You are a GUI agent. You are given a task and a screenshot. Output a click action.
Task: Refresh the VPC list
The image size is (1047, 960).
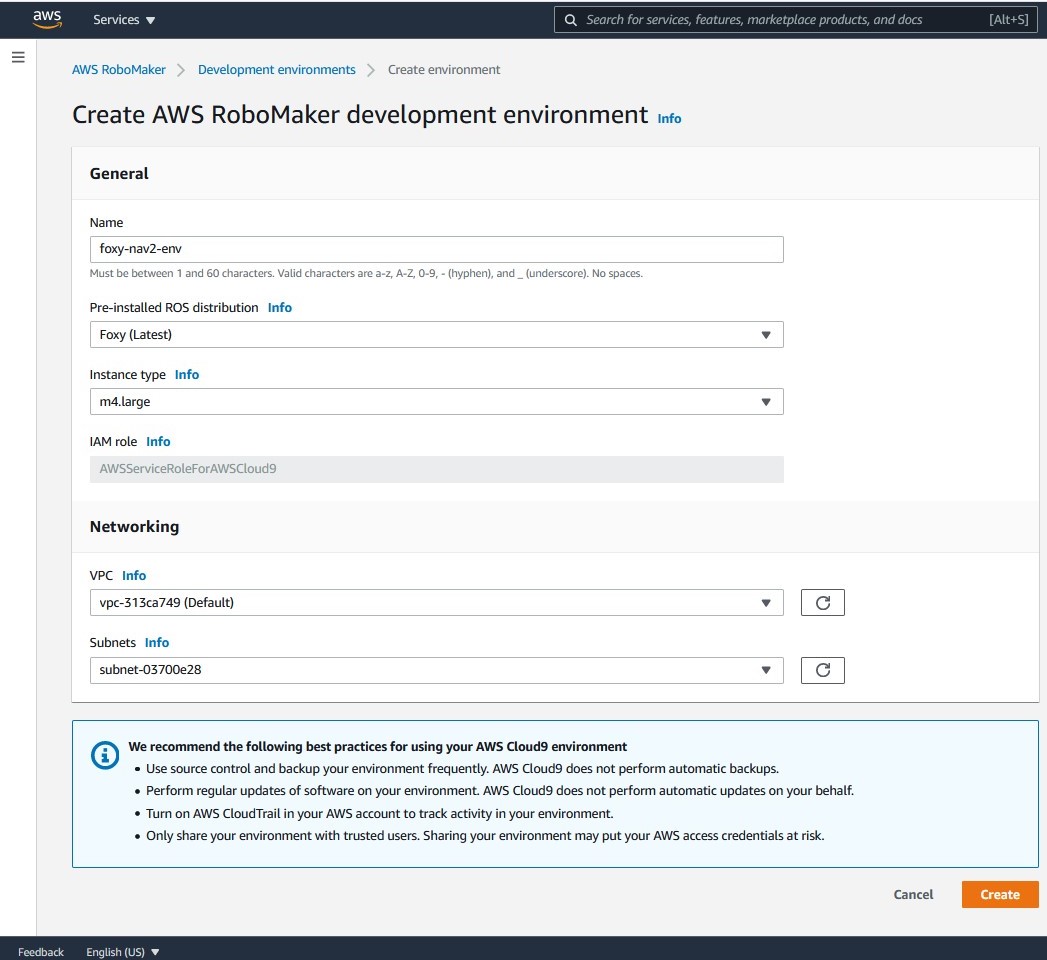[823, 603]
